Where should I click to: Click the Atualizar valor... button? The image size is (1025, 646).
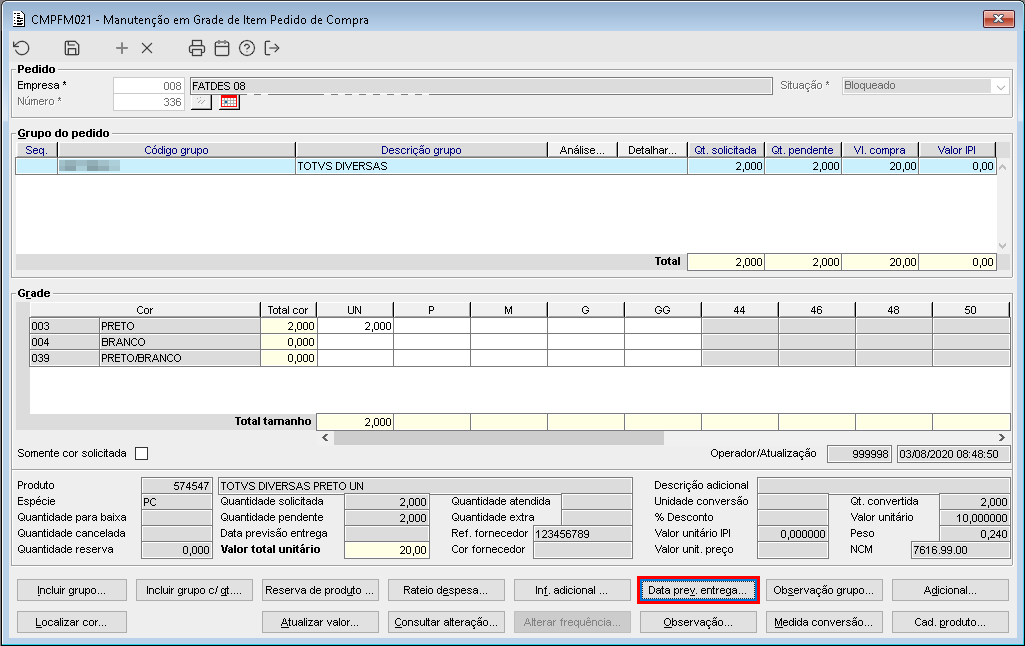[x=320, y=622]
